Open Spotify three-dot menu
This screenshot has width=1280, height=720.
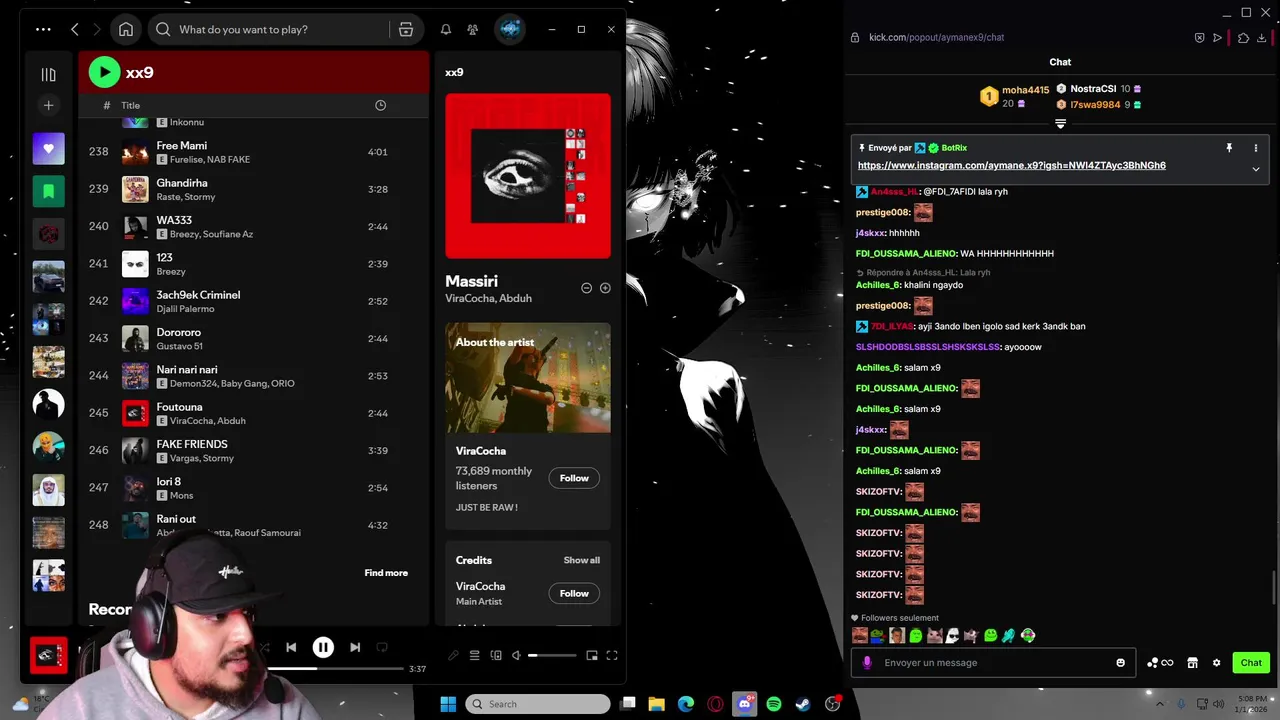[x=43, y=29]
